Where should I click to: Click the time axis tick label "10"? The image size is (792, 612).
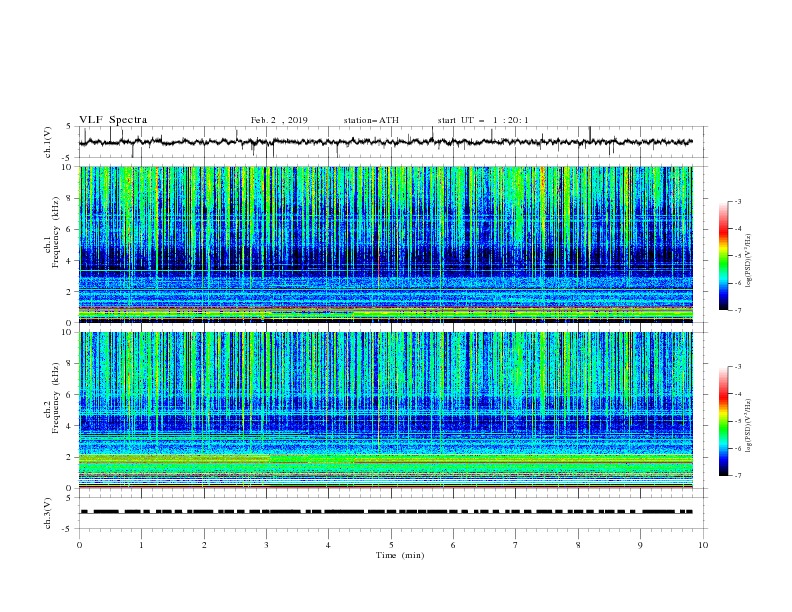(x=703, y=545)
